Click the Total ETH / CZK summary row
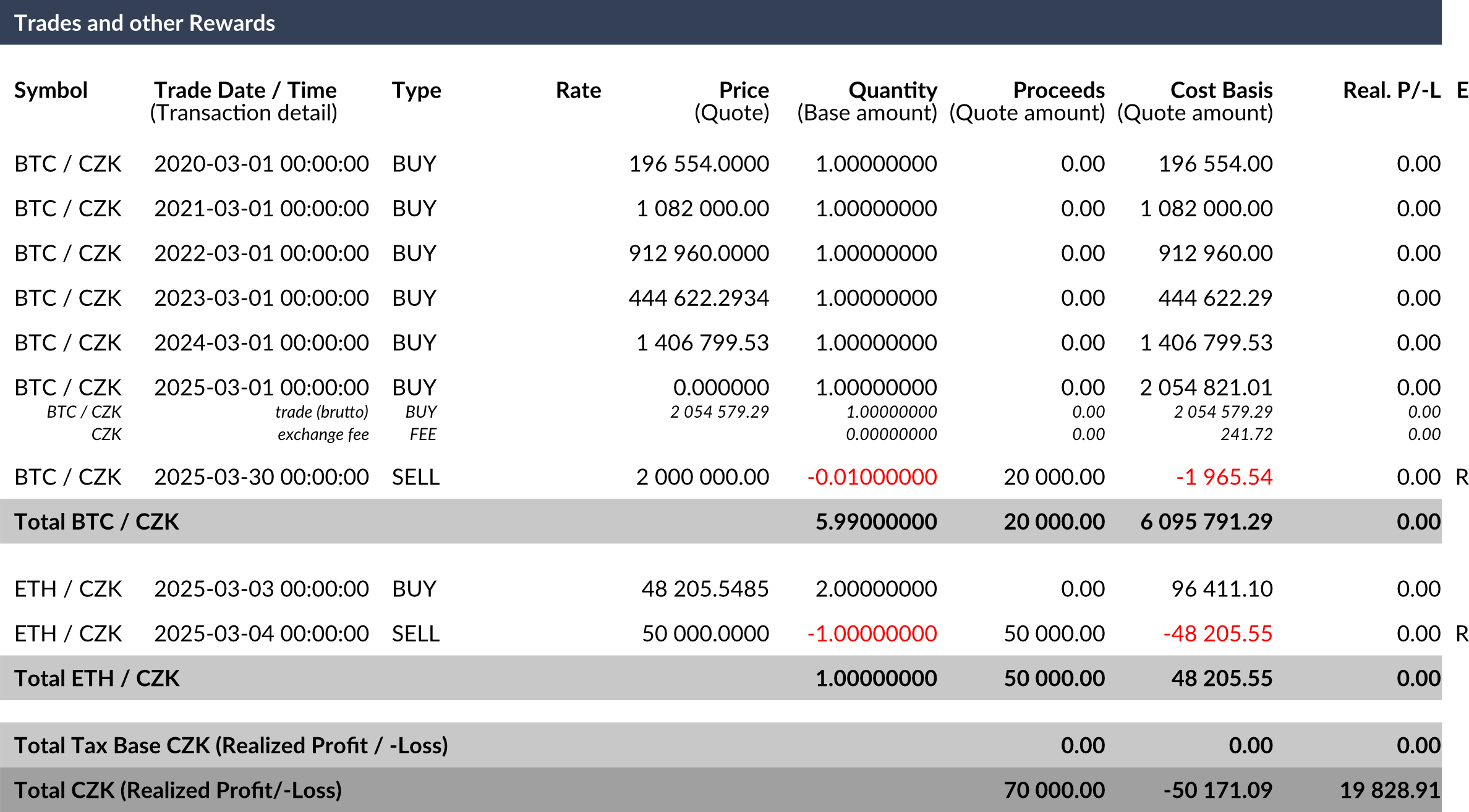The width and height of the screenshot is (1469, 812). tap(721, 678)
